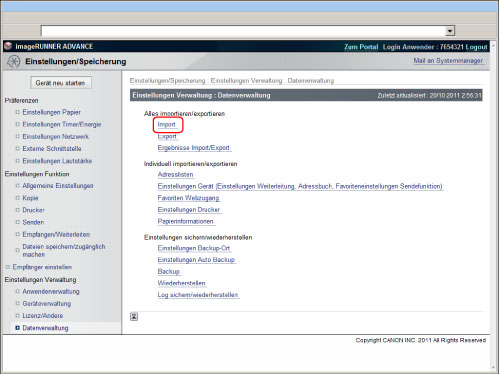Click the Einstellungen/Speicherung gear icon

point(14,61)
